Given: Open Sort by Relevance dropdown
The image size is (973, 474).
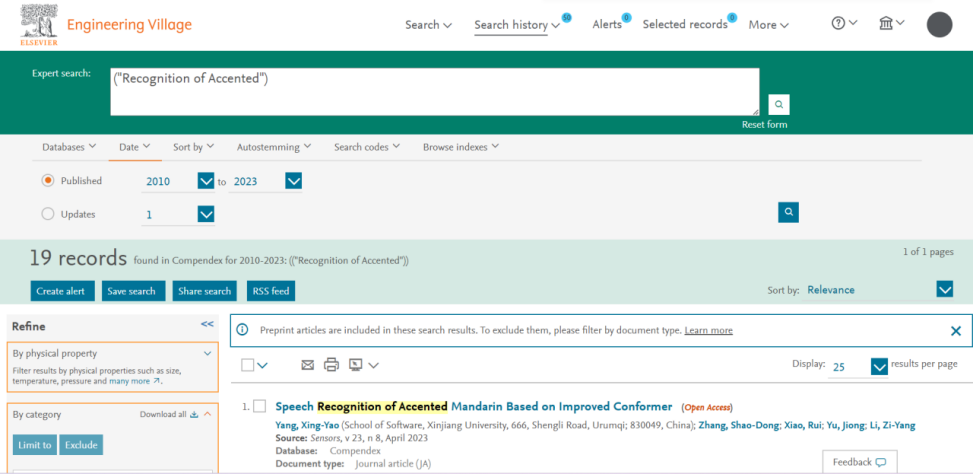Looking at the screenshot, I should tap(944, 290).
